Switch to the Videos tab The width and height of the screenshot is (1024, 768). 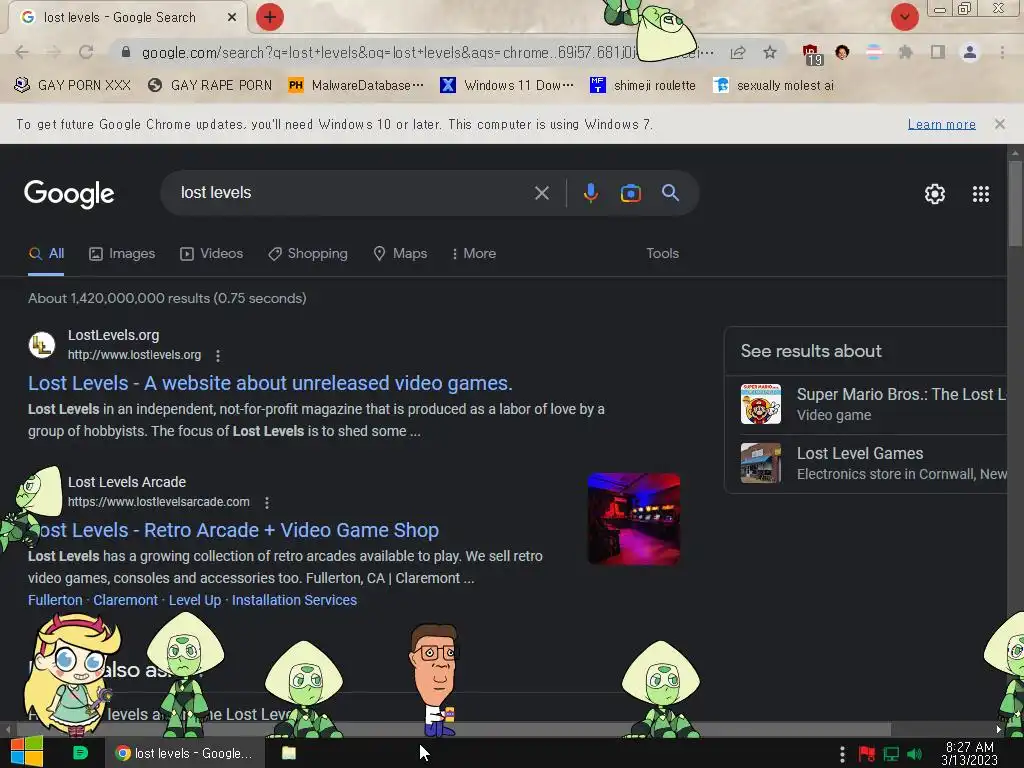(x=212, y=253)
